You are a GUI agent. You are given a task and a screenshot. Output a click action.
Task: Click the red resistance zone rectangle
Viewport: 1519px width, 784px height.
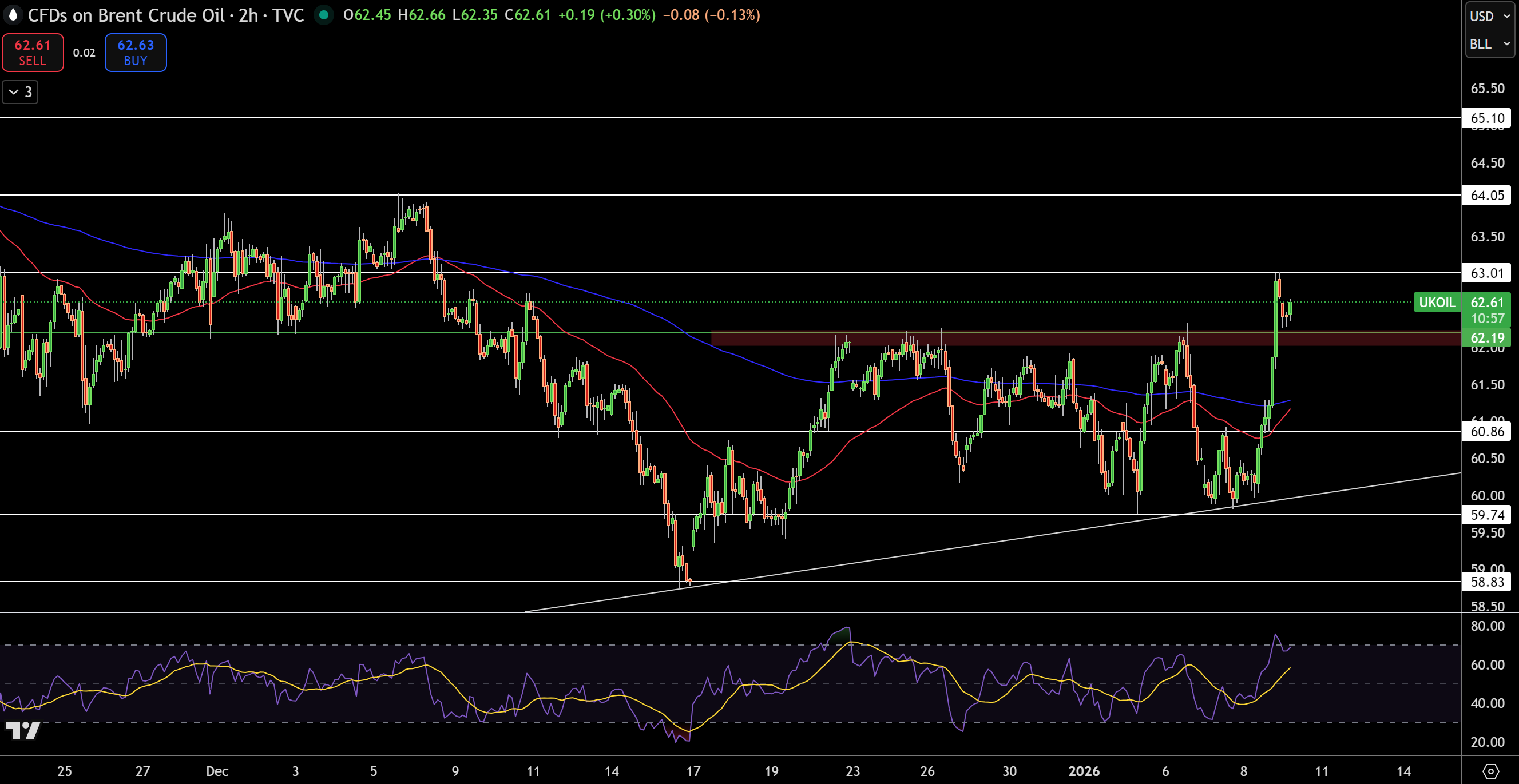pos(1085,339)
